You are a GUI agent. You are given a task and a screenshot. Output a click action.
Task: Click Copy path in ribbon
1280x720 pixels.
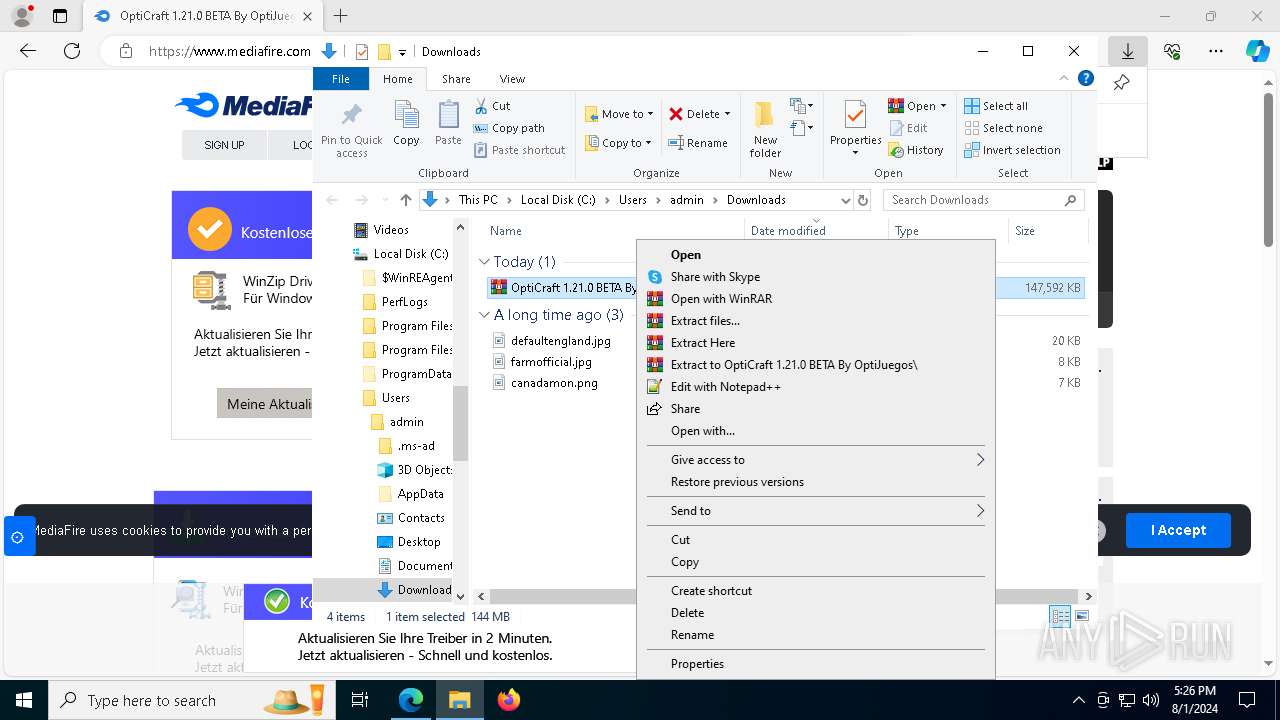[509, 128]
